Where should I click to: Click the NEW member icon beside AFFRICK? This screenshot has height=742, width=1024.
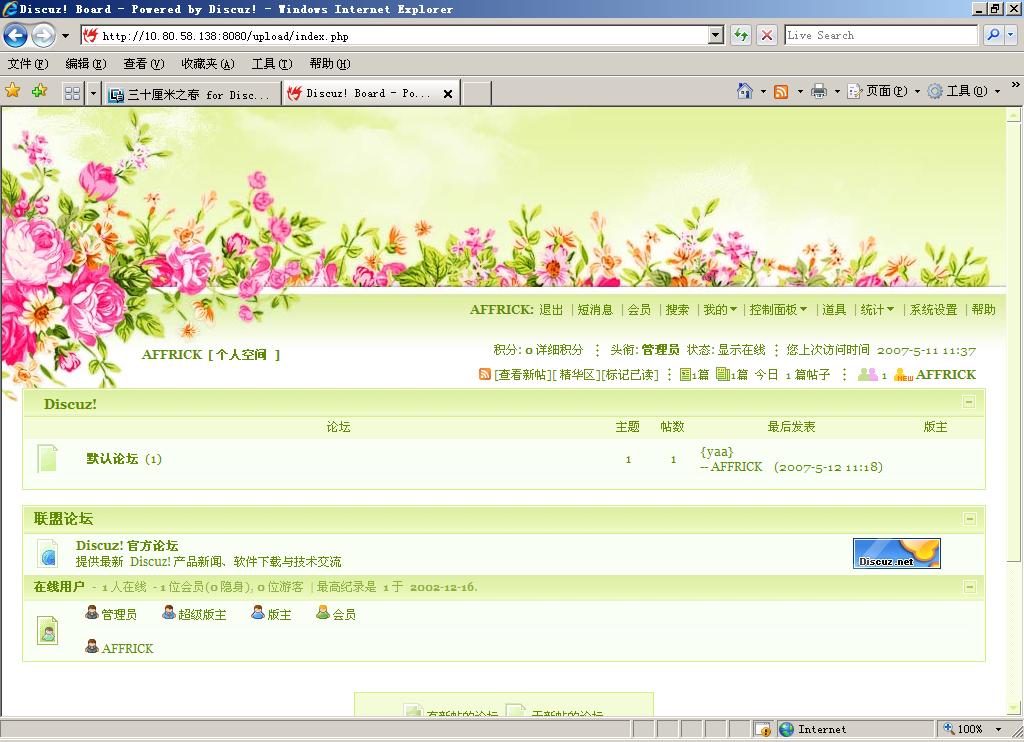tap(903, 375)
